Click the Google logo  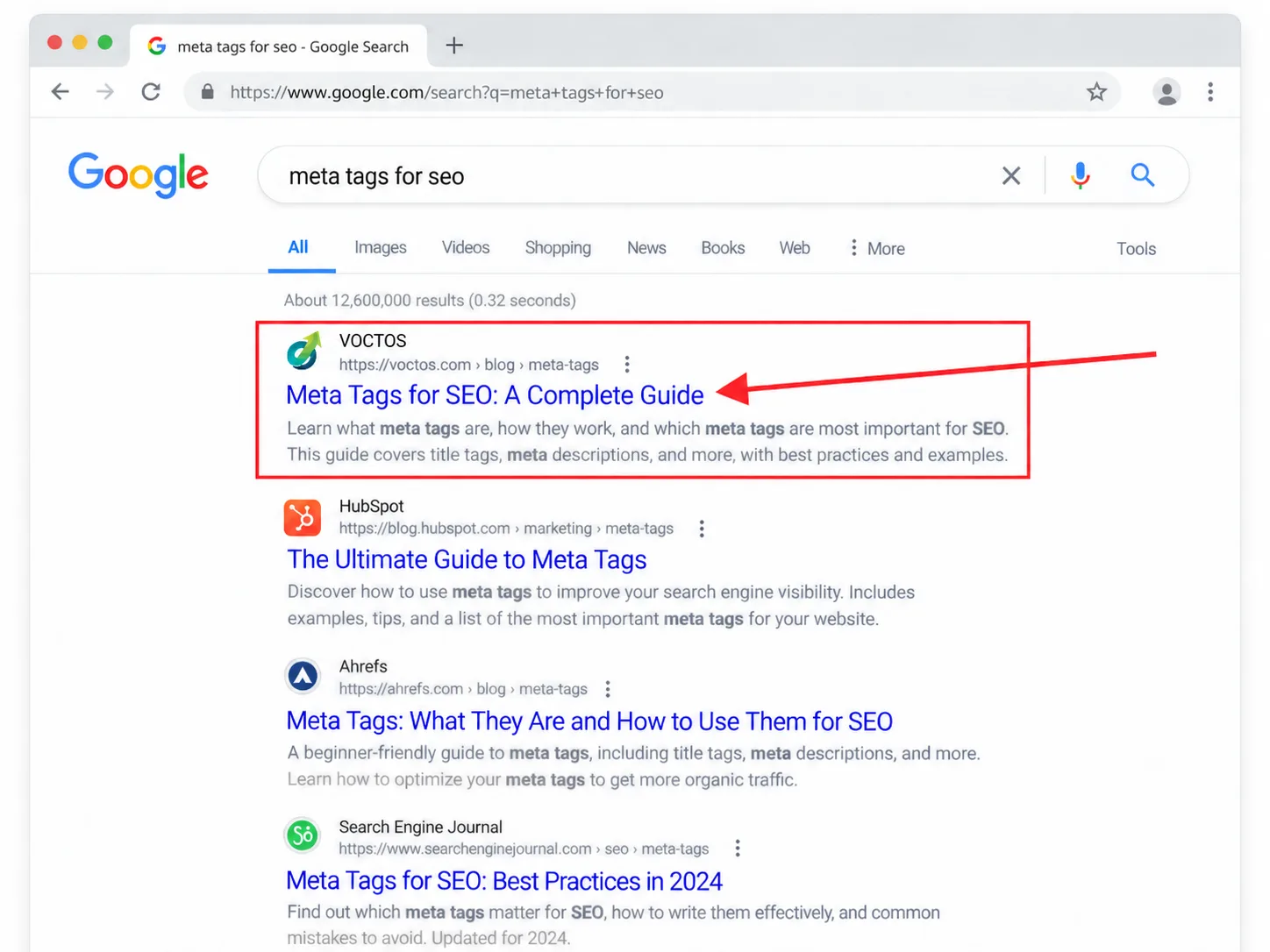(x=139, y=174)
